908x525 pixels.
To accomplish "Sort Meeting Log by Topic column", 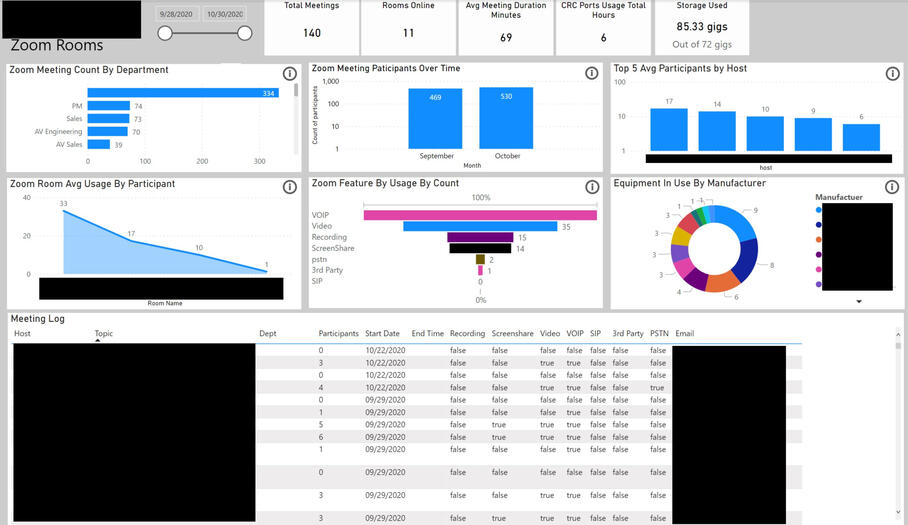I will 104,333.
